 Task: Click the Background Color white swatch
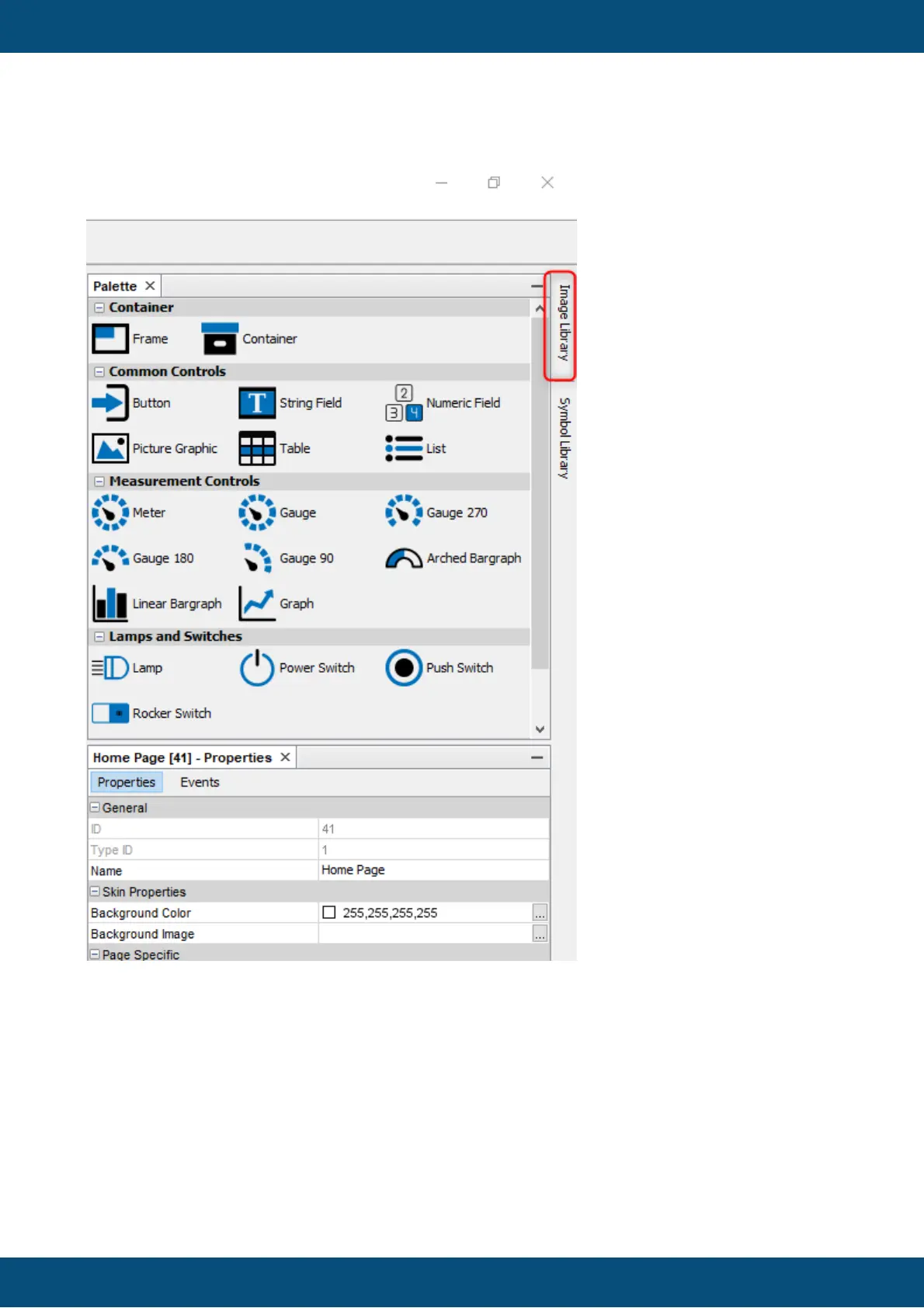tap(329, 913)
